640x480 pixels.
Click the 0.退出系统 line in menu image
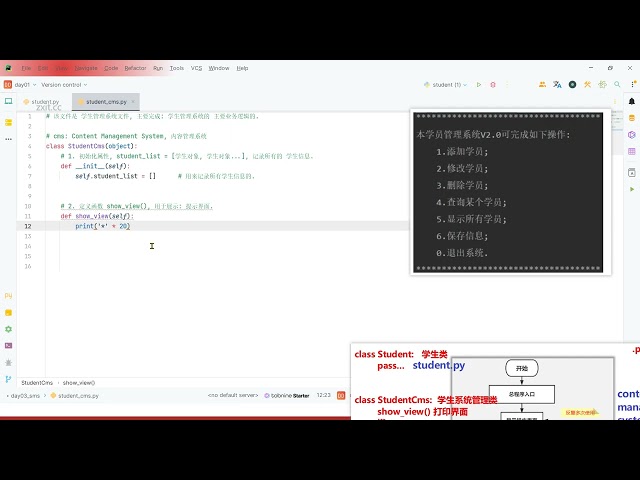click(462, 253)
